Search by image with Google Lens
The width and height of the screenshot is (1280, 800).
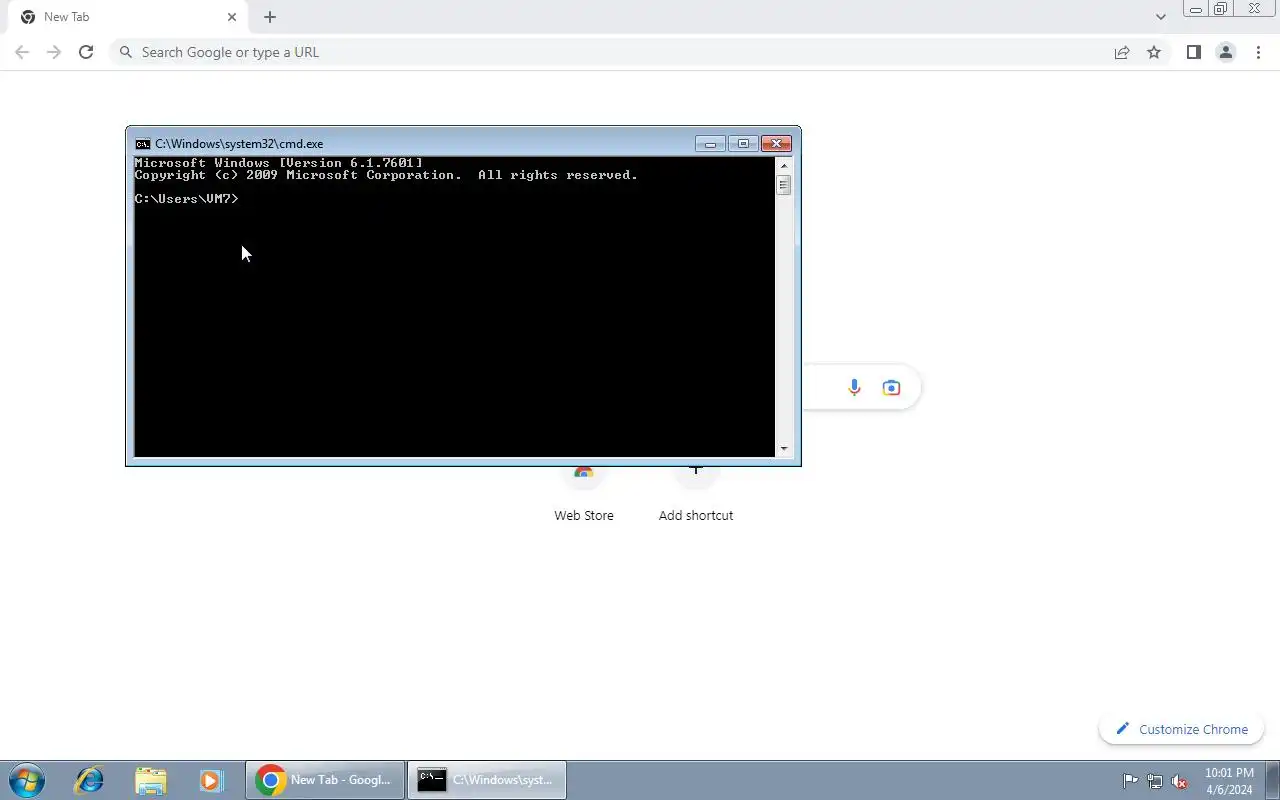point(891,388)
